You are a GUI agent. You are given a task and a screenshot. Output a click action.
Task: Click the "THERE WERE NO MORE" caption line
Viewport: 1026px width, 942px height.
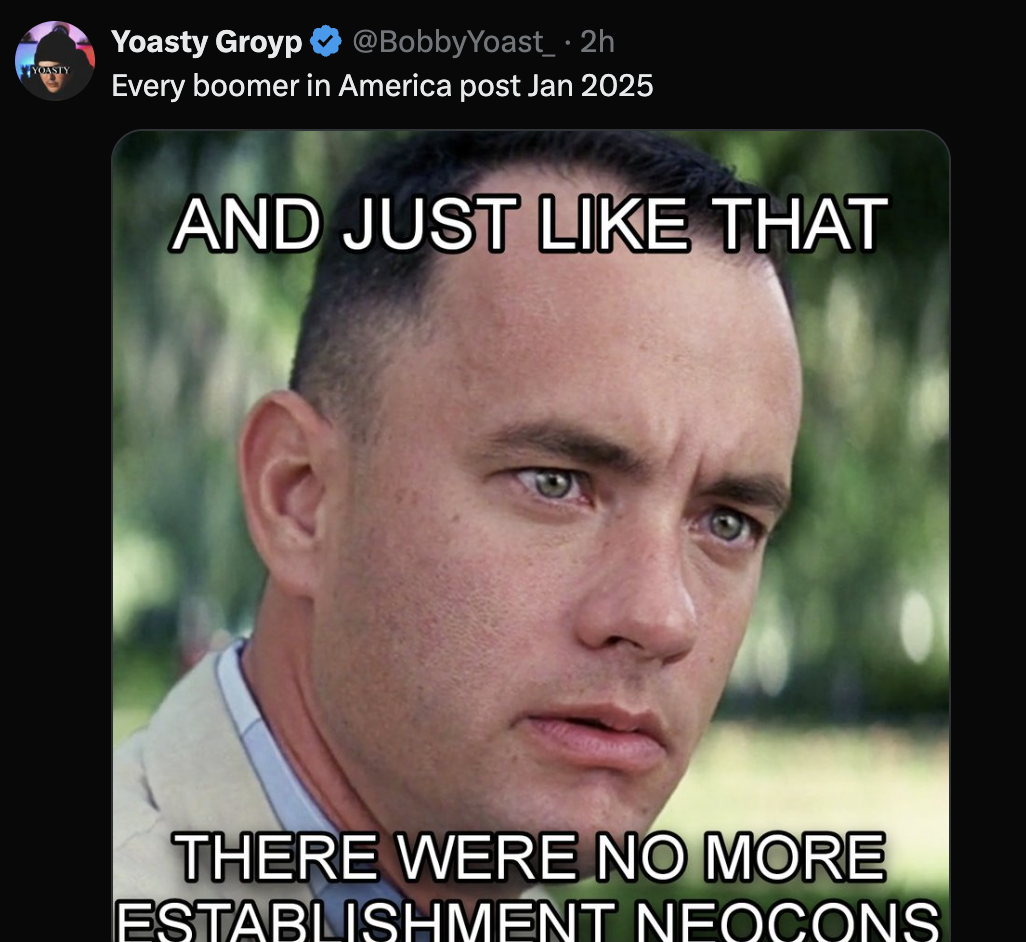coord(530,857)
